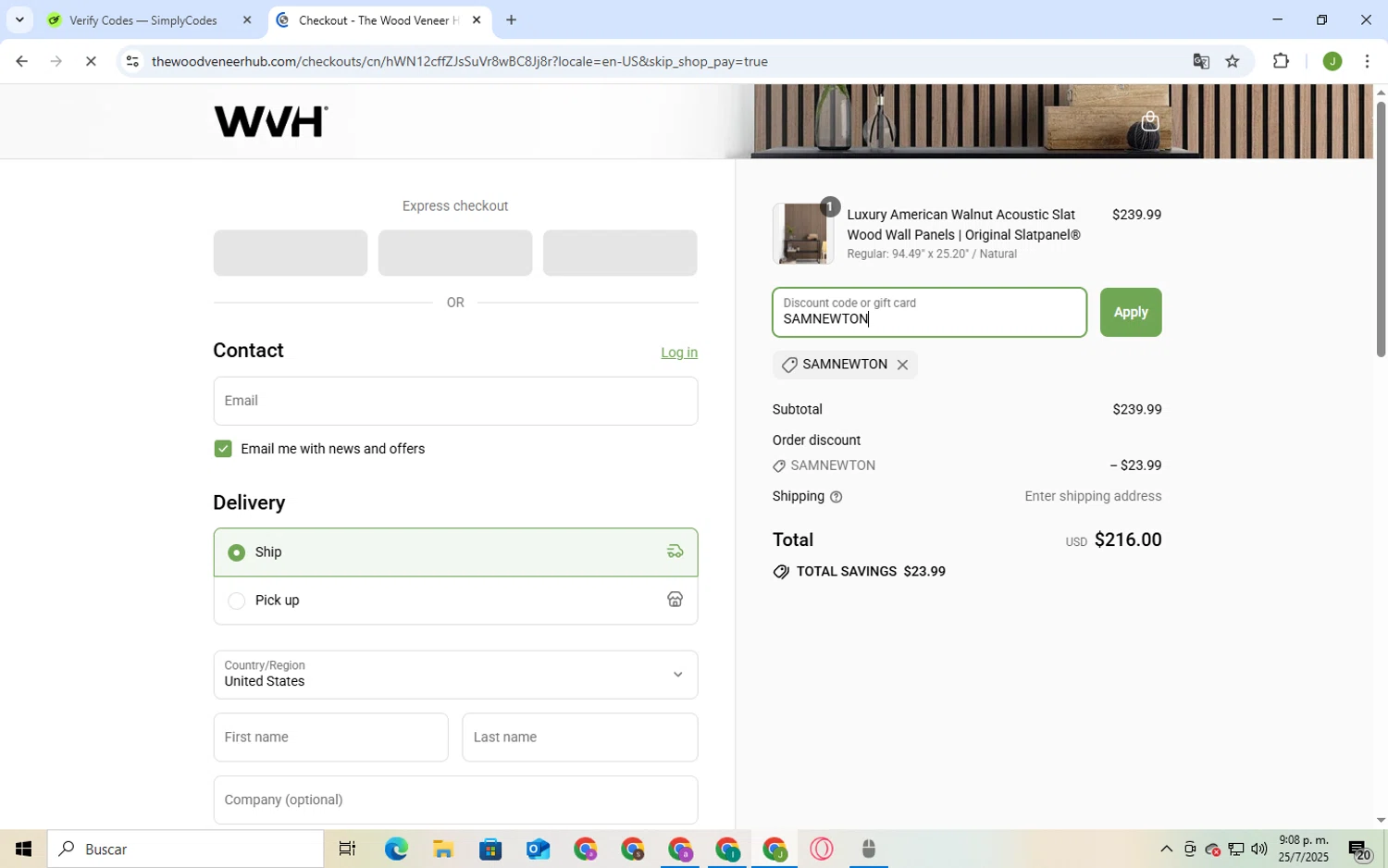Screen dimensions: 1388x868
Task: Click the Apply discount button
Action: pos(1131,312)
